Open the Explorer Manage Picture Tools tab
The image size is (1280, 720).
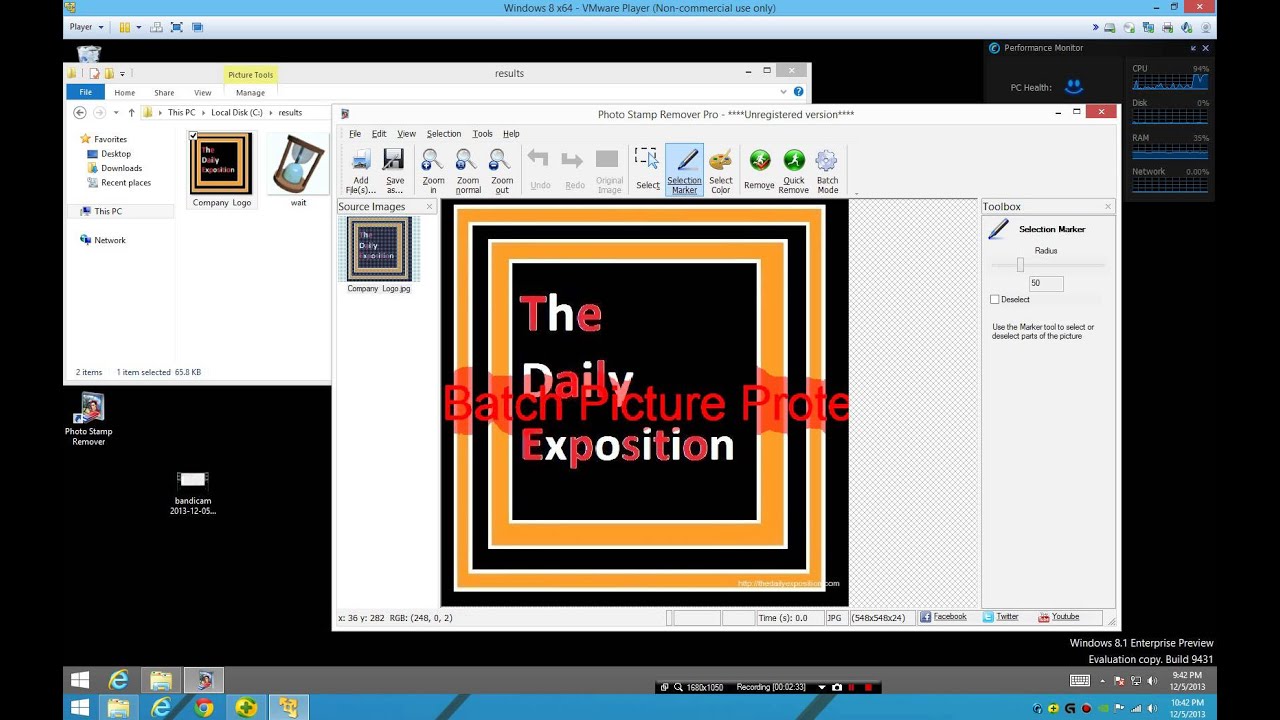[x=250, y=92]
